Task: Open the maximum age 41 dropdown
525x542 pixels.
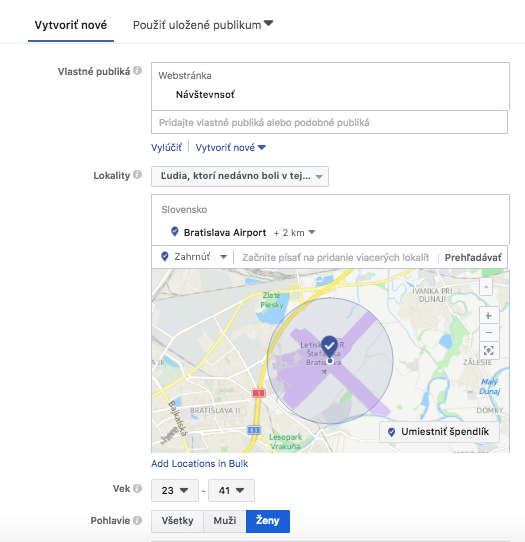Action: tap(231, 490)
